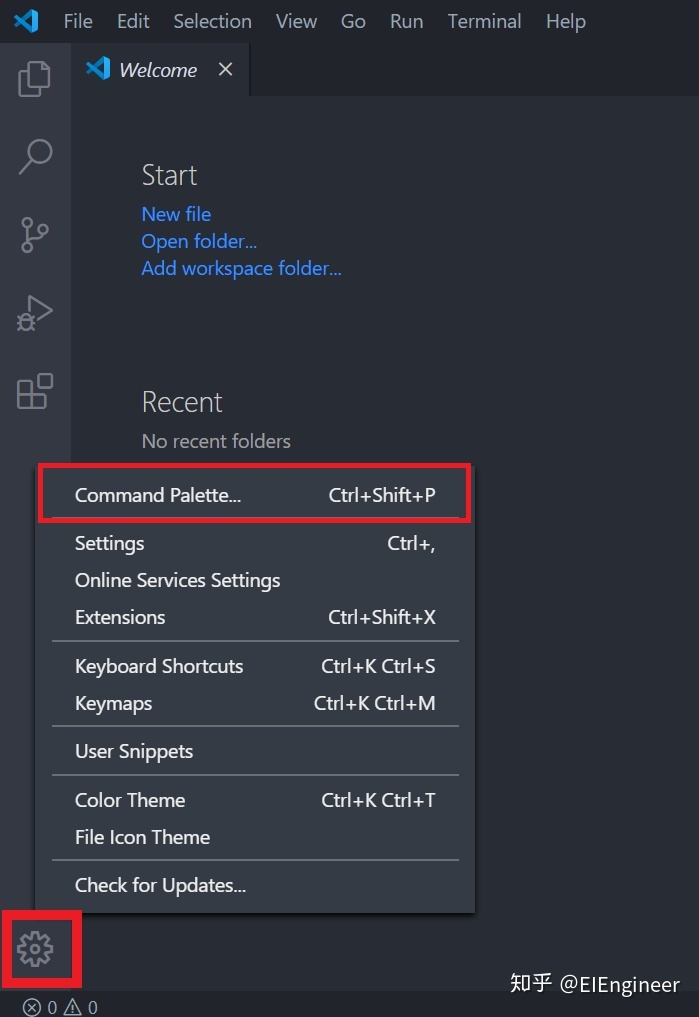This screenshot has width=699, height=1017.
Task: Open Keyboard Shortcuts from the menu
Action: [x=159, y=666]
